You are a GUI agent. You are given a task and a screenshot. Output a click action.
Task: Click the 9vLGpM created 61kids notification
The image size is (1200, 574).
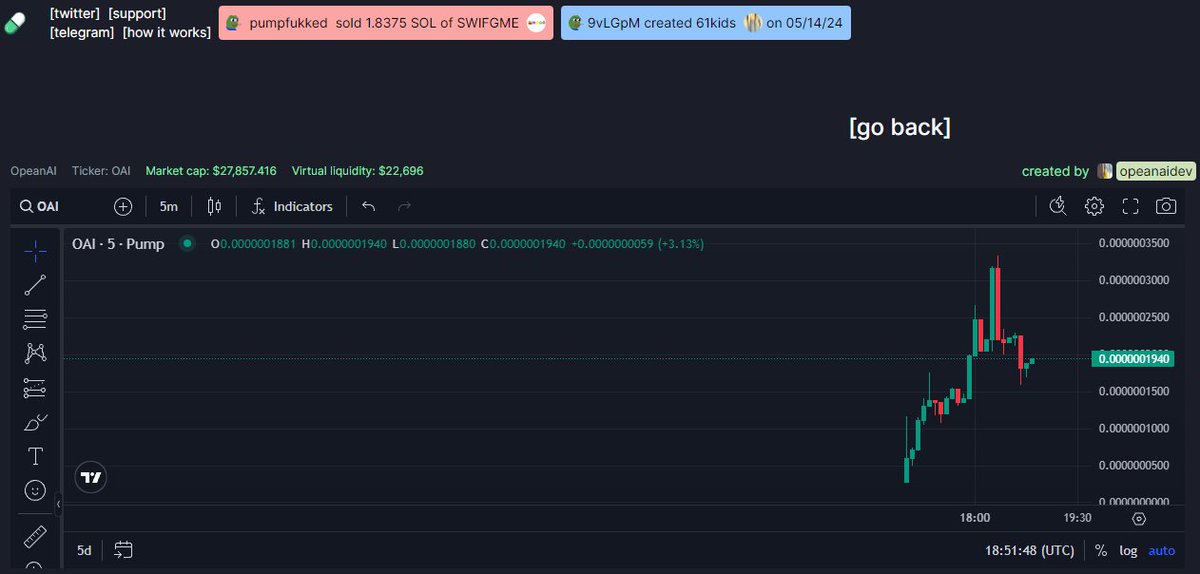click(705, 23)
